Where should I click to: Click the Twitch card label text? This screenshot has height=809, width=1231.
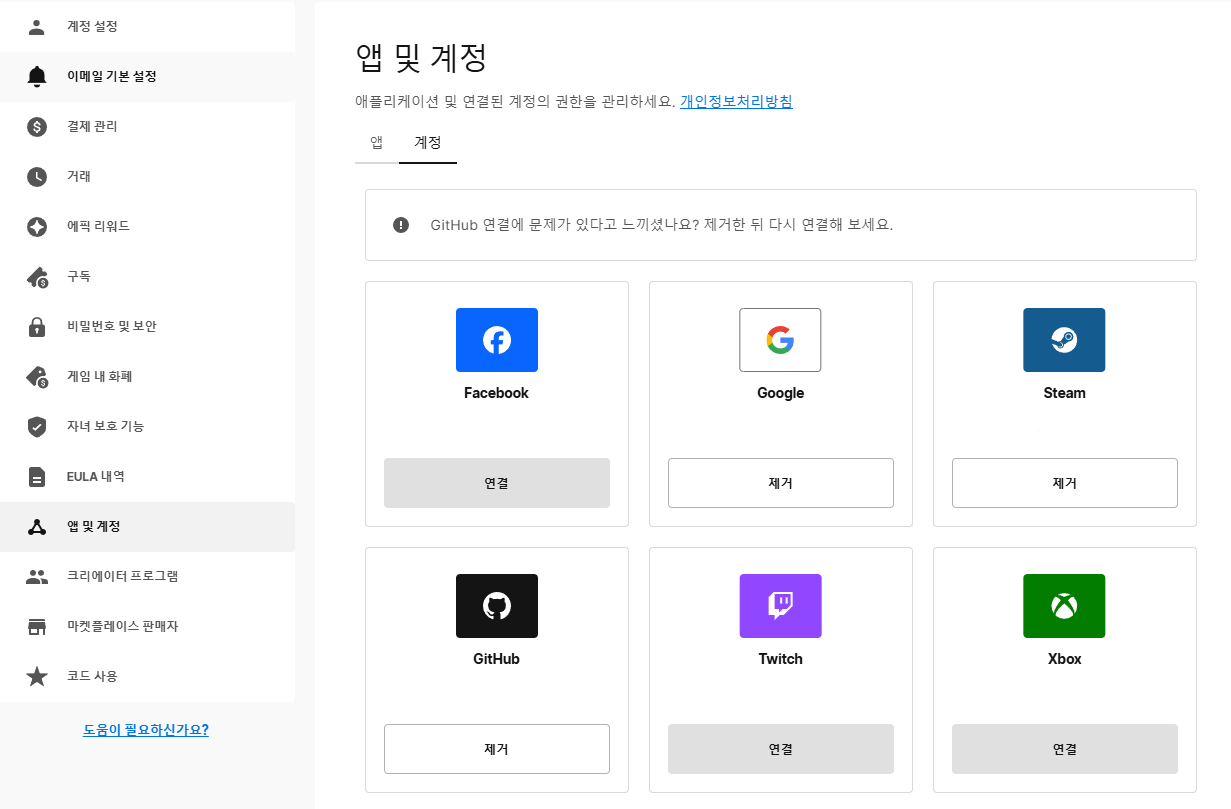[780, 659]
